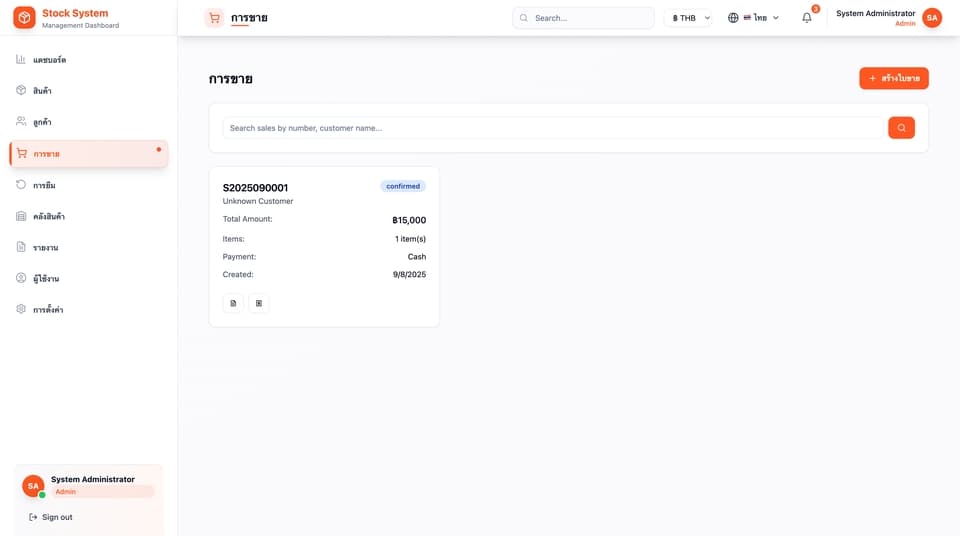
Task: Open the THB currency dropdown
Action: (x=689, y=18)
